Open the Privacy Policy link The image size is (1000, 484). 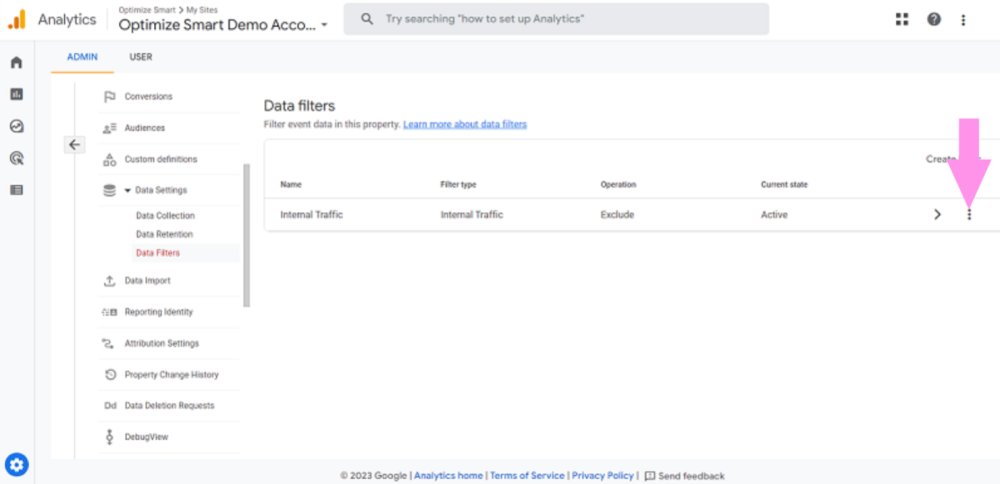pos(602,476)
